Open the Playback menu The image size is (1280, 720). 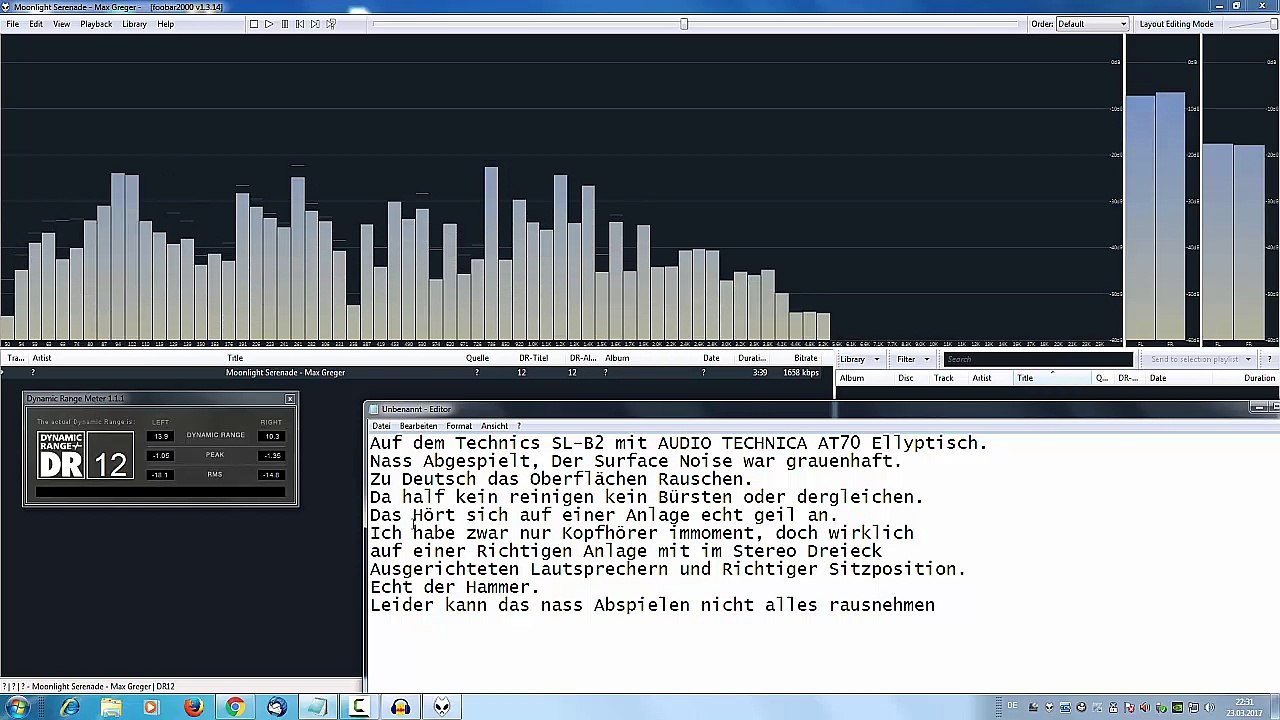click(x=96, y=24)
